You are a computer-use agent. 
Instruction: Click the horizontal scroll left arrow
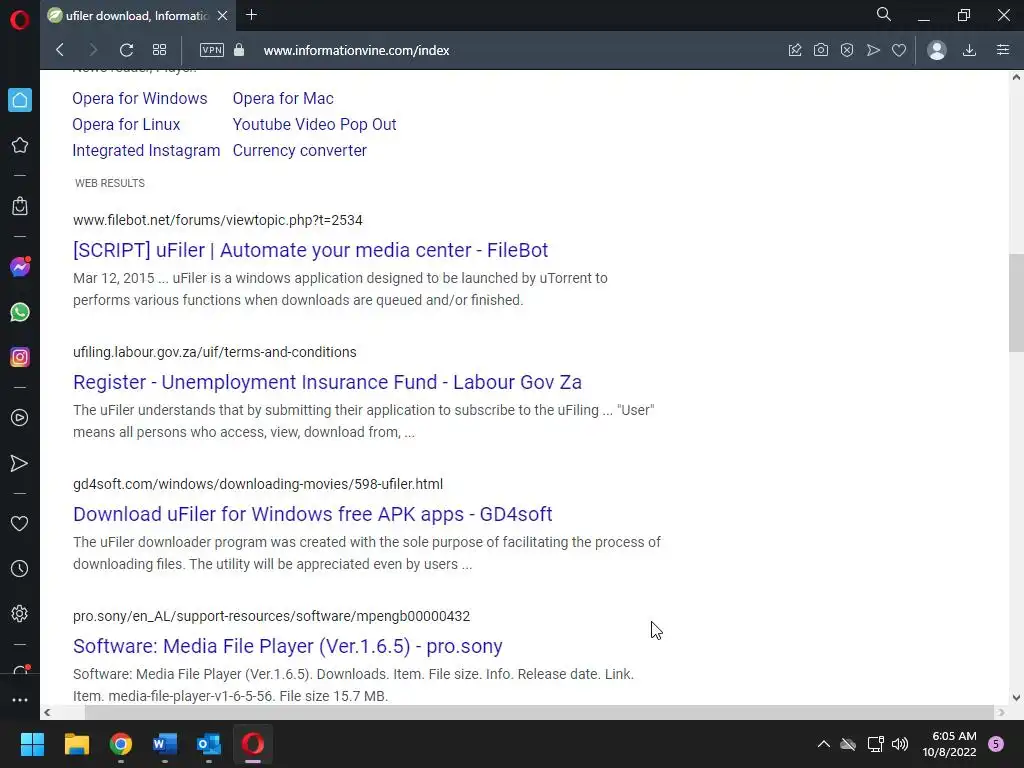[47, 712]
